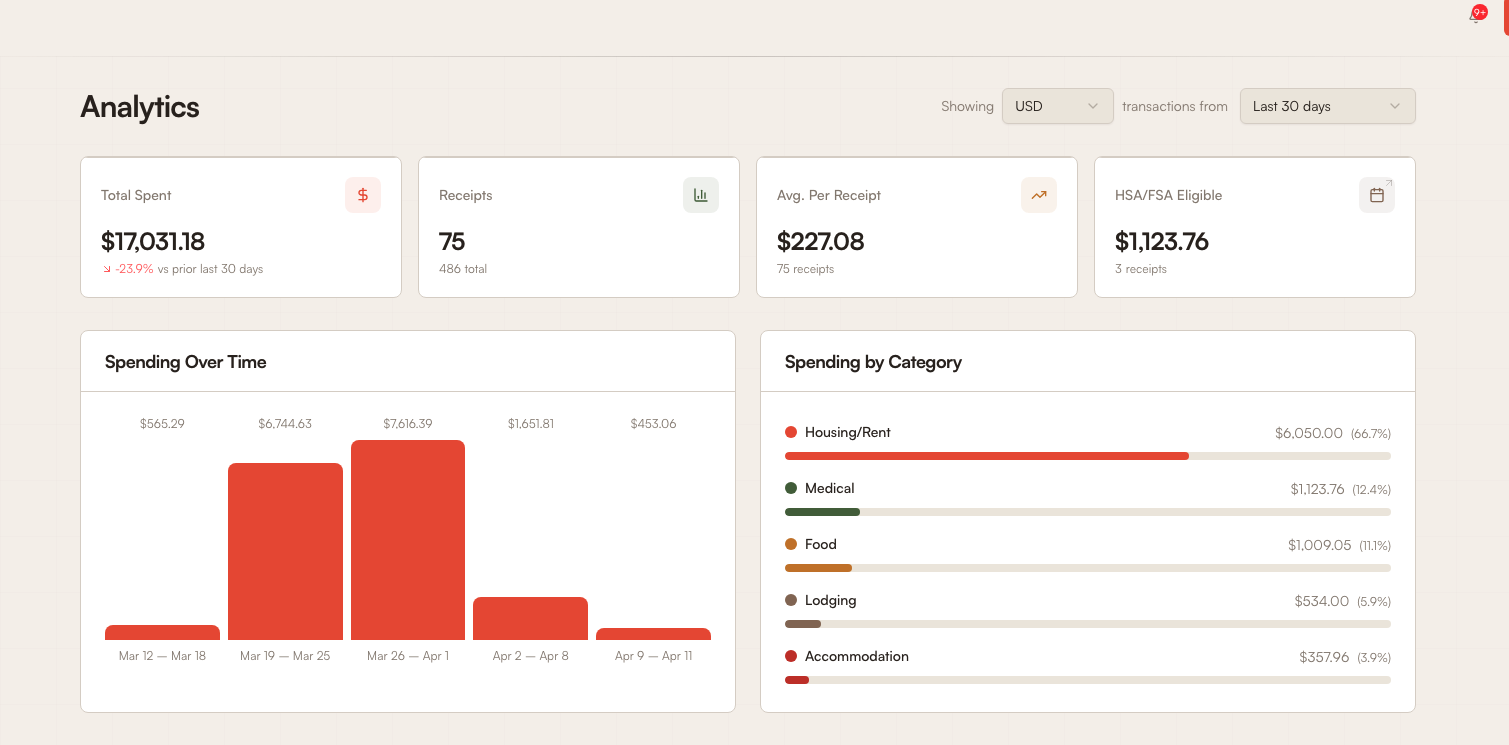Open the USD currency dropdown
Image resolution: width=1509 pixels, height=745 pixels.
click(x=1057, y=106)
